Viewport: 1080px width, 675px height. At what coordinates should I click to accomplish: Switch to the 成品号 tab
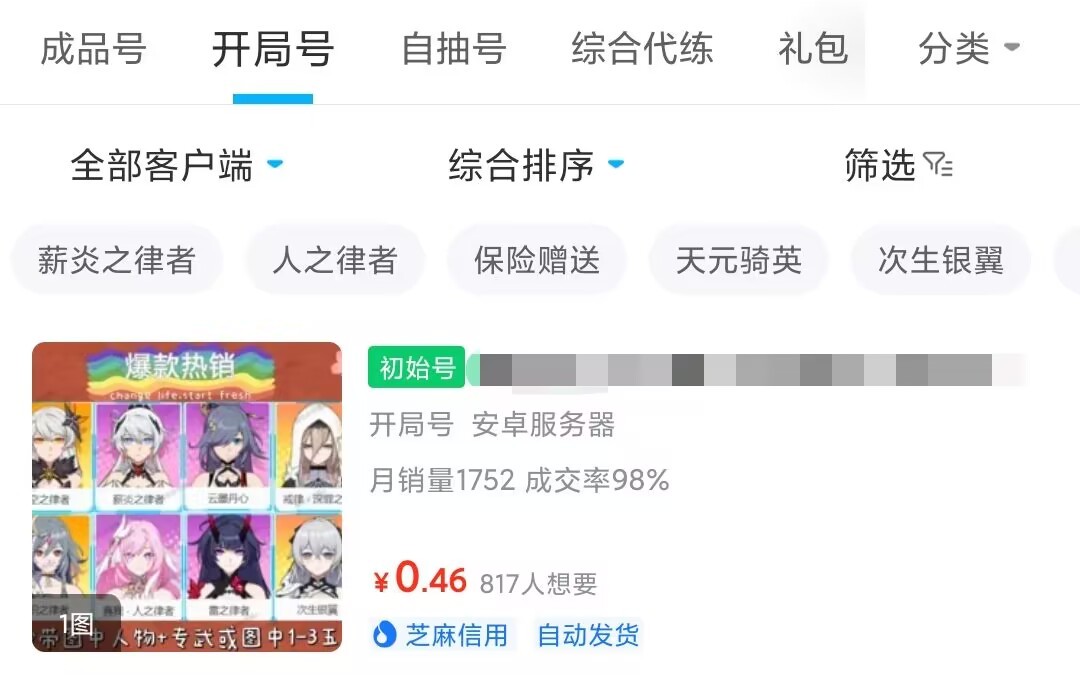[93, 50]
